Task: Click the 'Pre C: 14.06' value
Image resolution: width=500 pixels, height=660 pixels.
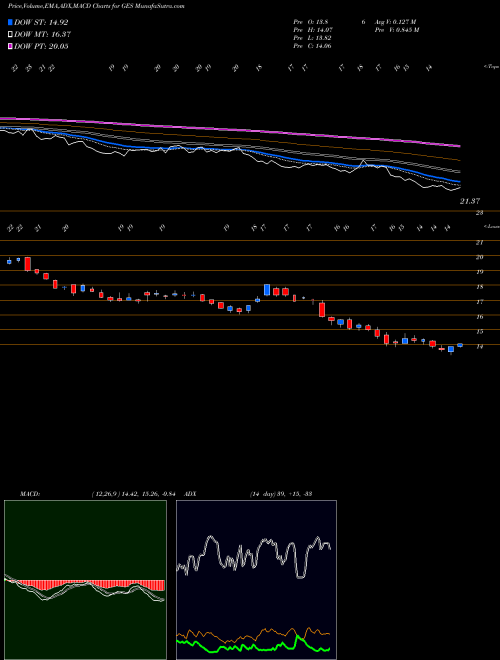Action: point(312,46)
